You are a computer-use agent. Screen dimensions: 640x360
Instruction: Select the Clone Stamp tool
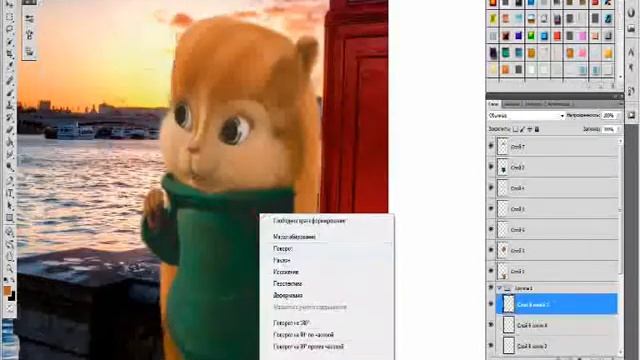point(10,105)
